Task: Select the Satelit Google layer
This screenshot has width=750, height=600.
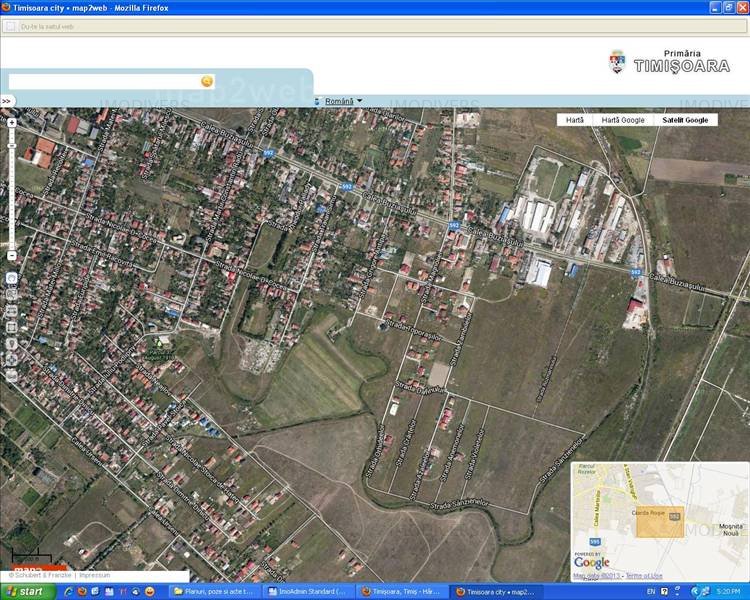Action: coord(685,120)
